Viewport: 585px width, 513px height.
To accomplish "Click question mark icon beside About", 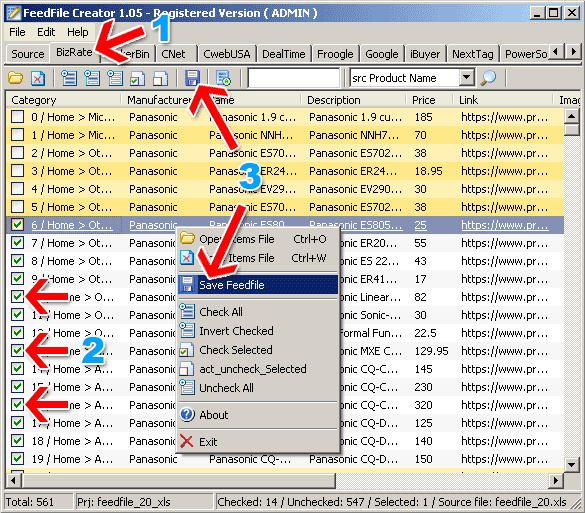I will pos(187,415).
